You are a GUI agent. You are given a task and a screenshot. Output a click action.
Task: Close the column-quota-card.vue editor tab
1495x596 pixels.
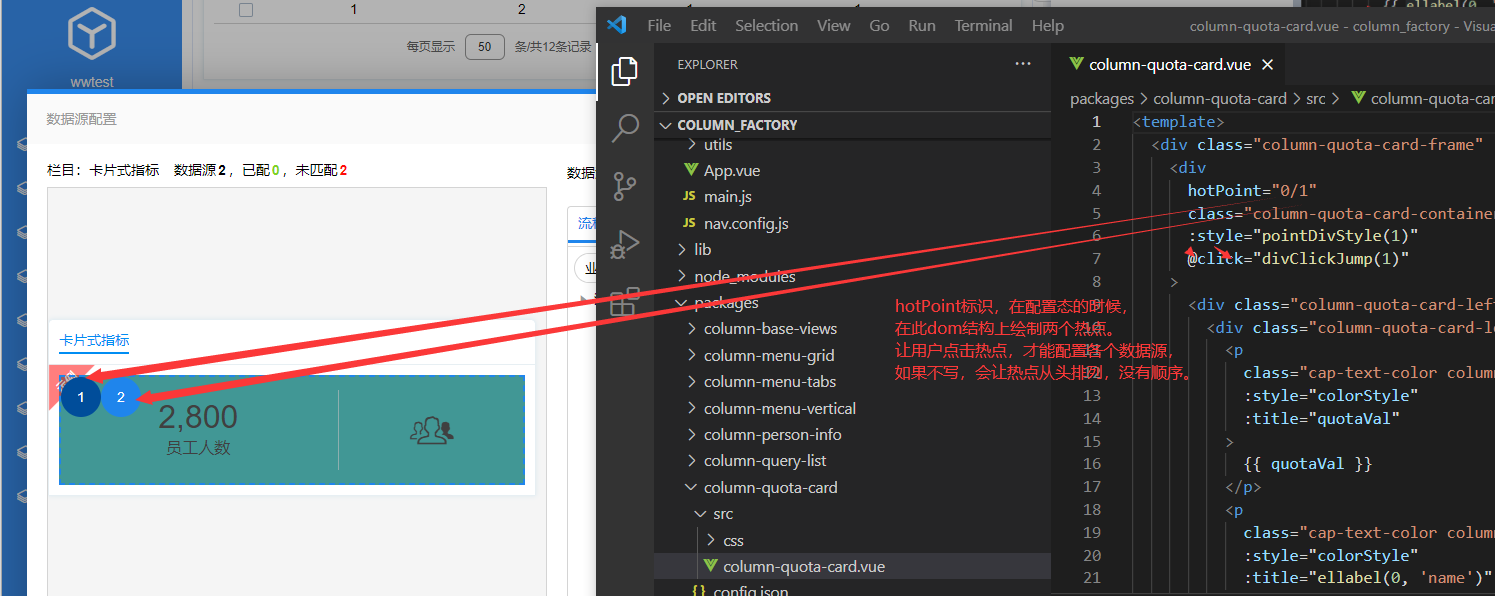pos(1268,65)
